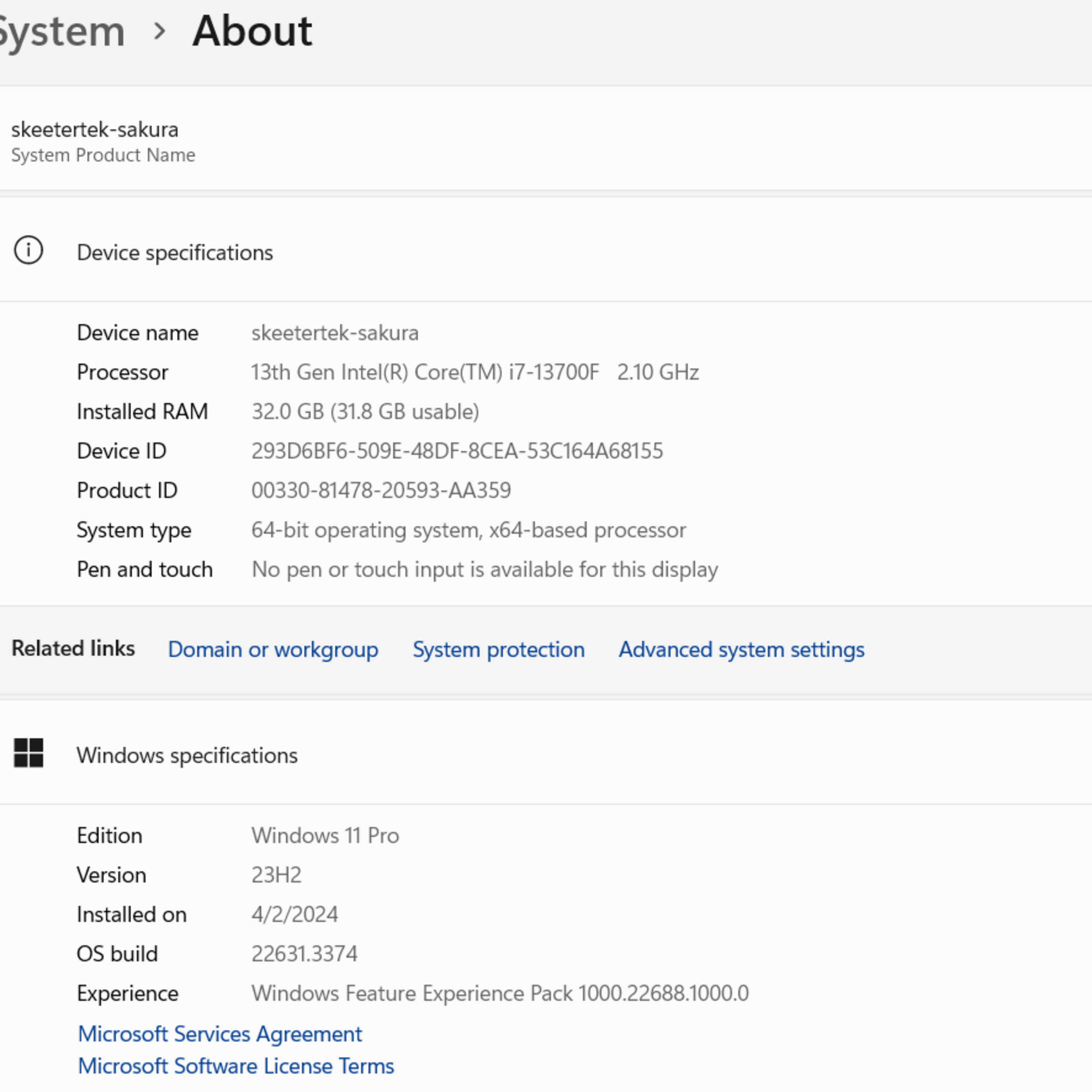
Task: Select edition value Windows 11 Pro
Action: pos(326,835)
